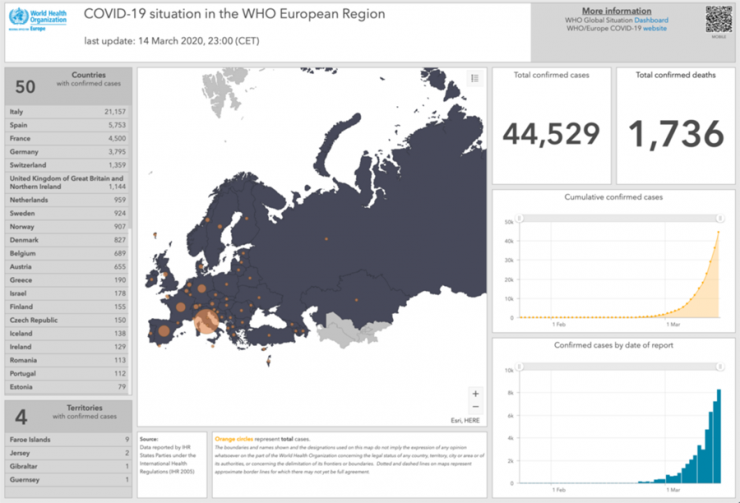Choose United Kingdom row in countries list
740x503 pixels.
click(x=66, y=182)
